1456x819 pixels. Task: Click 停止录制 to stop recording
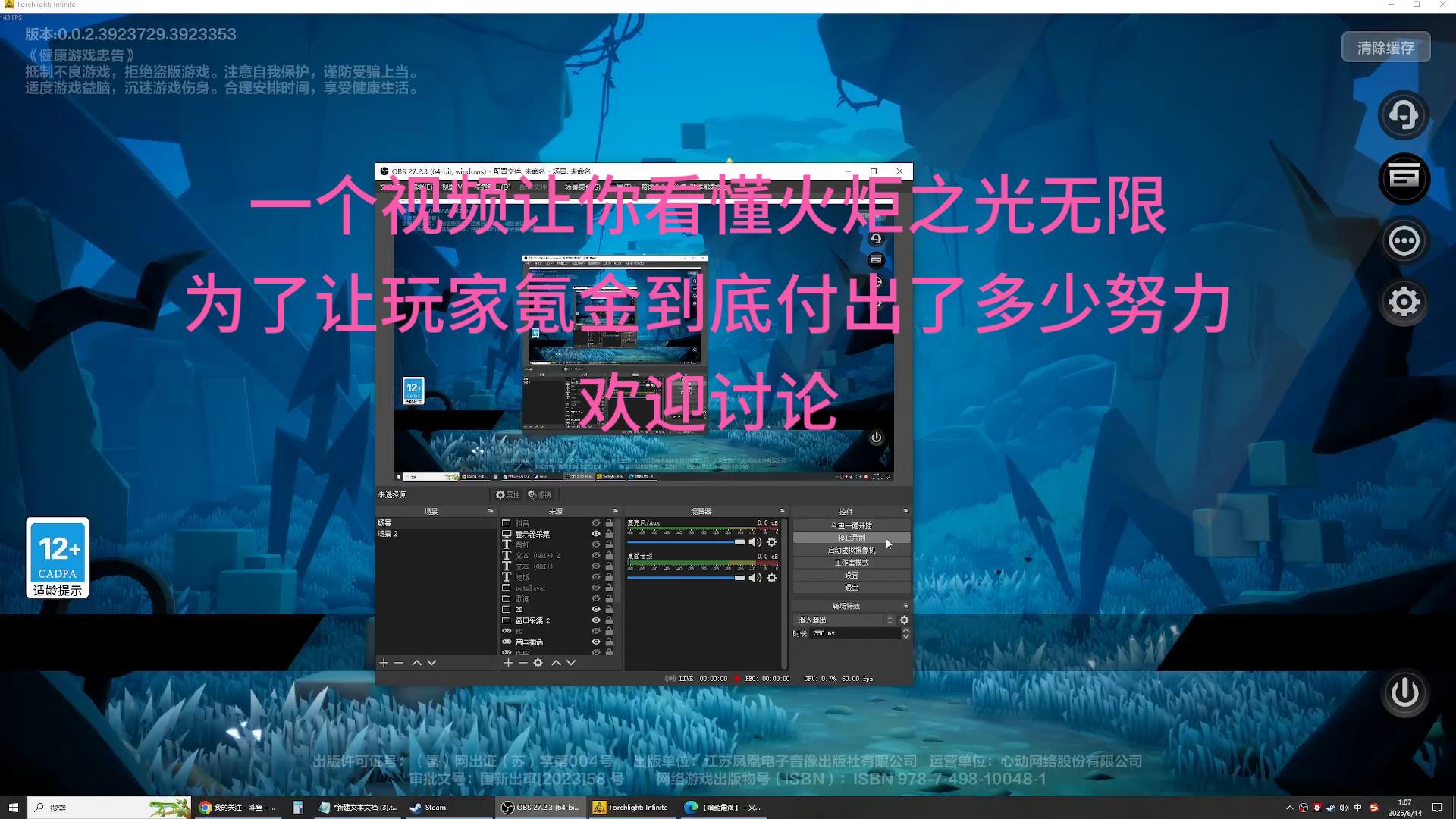[x=851, y=538]
